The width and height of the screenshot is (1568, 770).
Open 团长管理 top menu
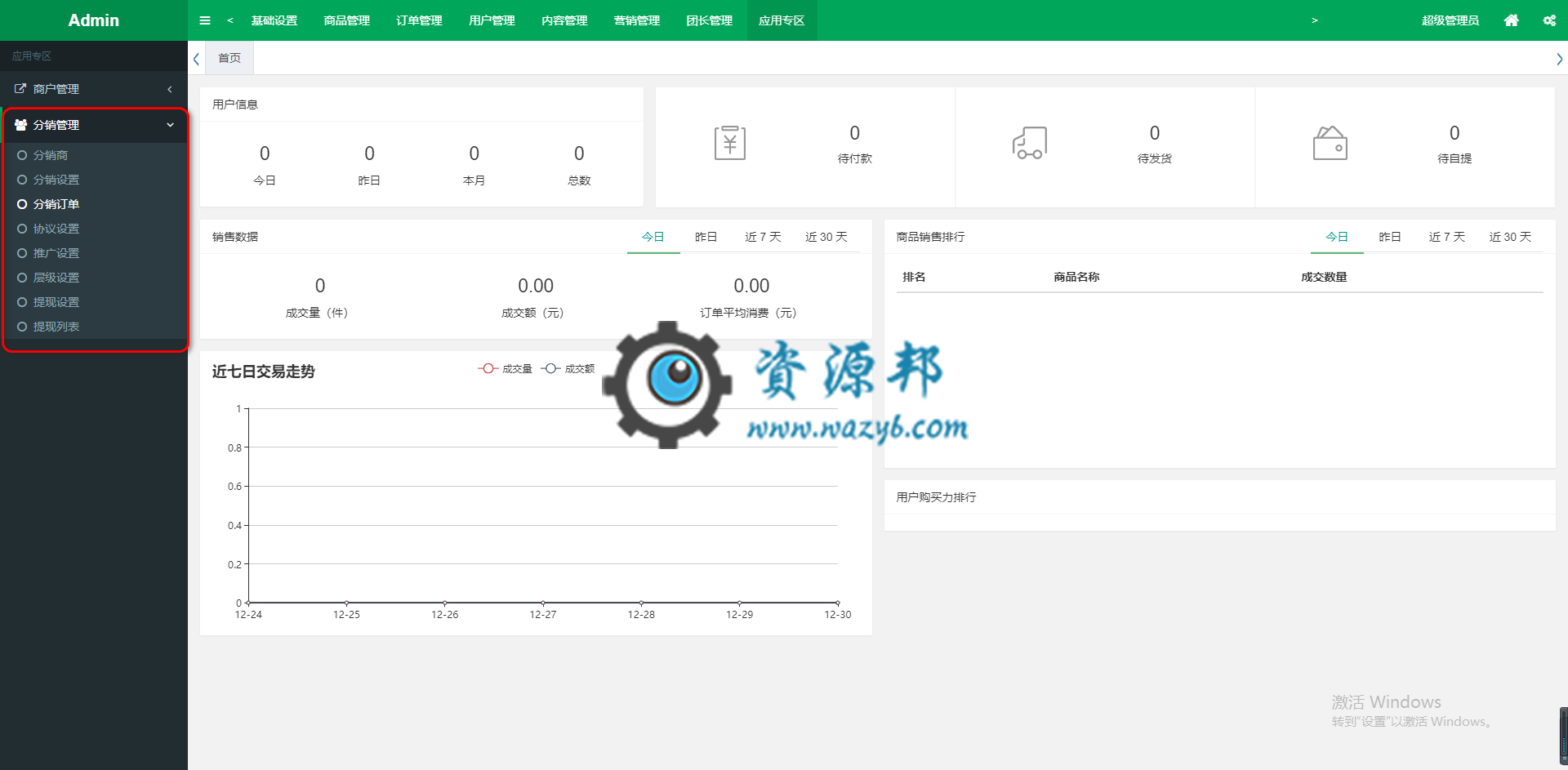710,20
